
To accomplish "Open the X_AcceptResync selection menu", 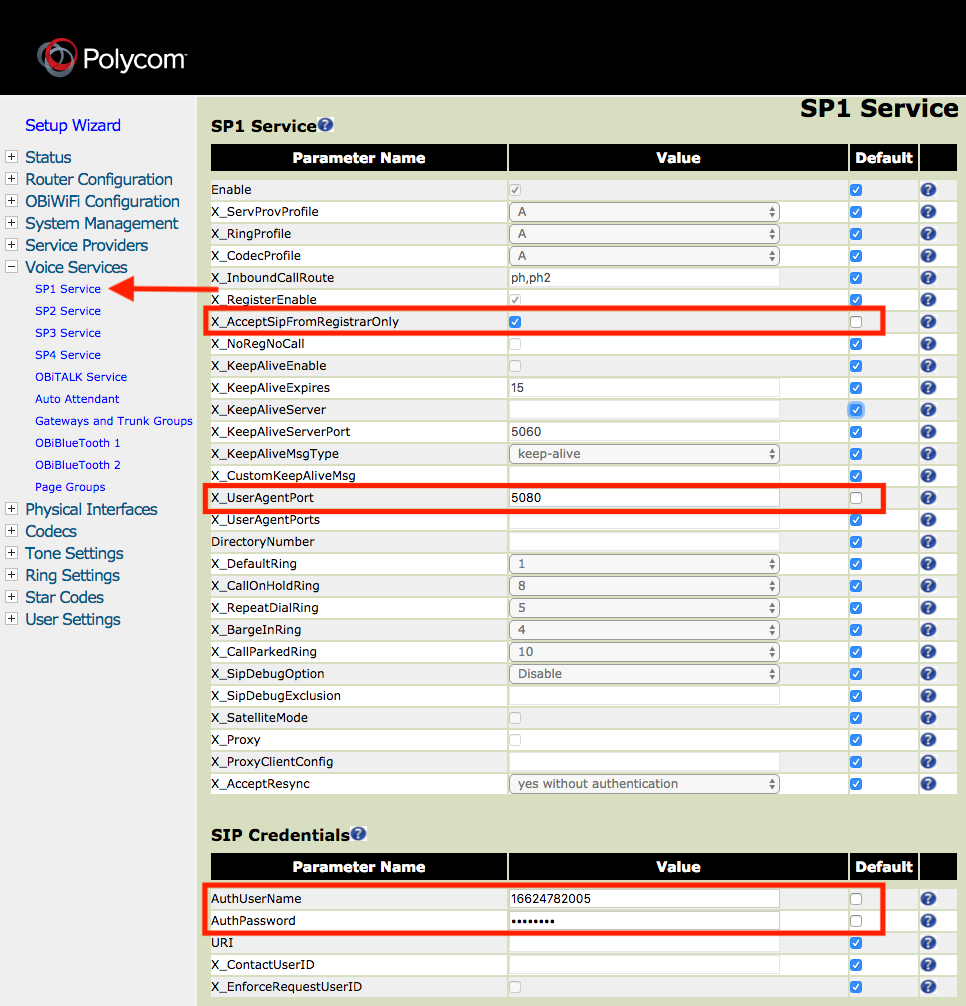I will pyautogui.click(x=643, y=783).
